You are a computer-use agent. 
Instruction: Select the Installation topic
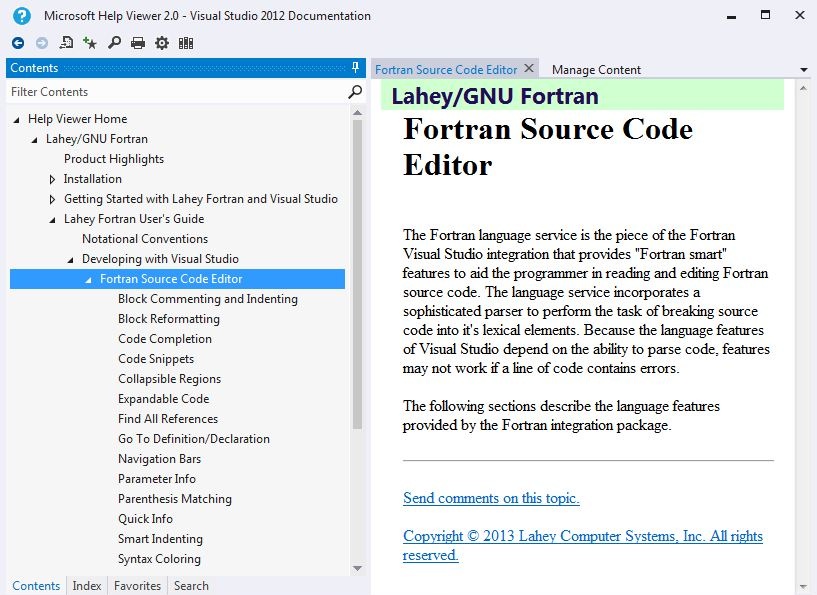tap(93, 179)
